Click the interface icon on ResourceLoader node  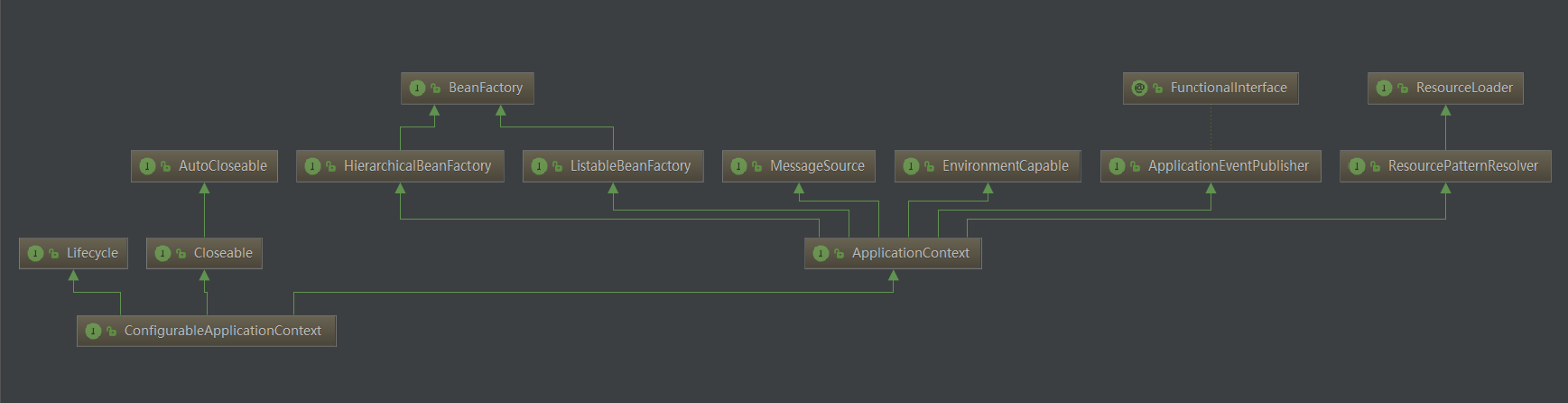coord(1385,88)
